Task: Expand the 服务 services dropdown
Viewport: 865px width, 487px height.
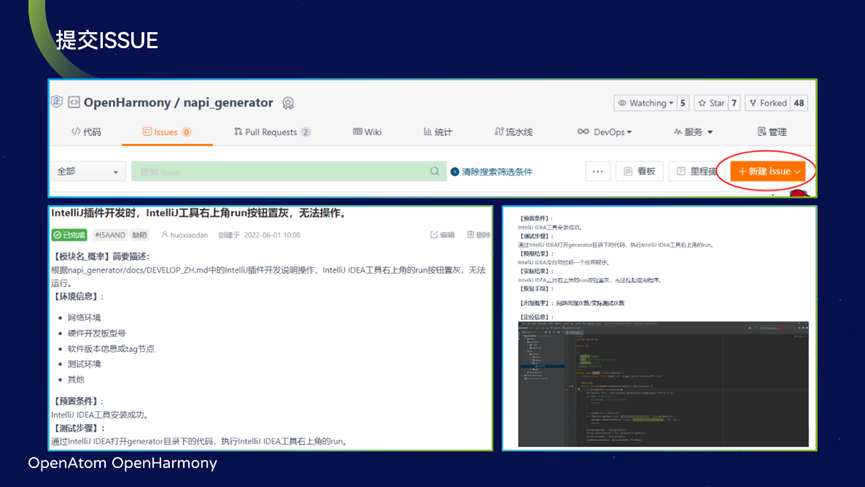Action: point(693,132)
